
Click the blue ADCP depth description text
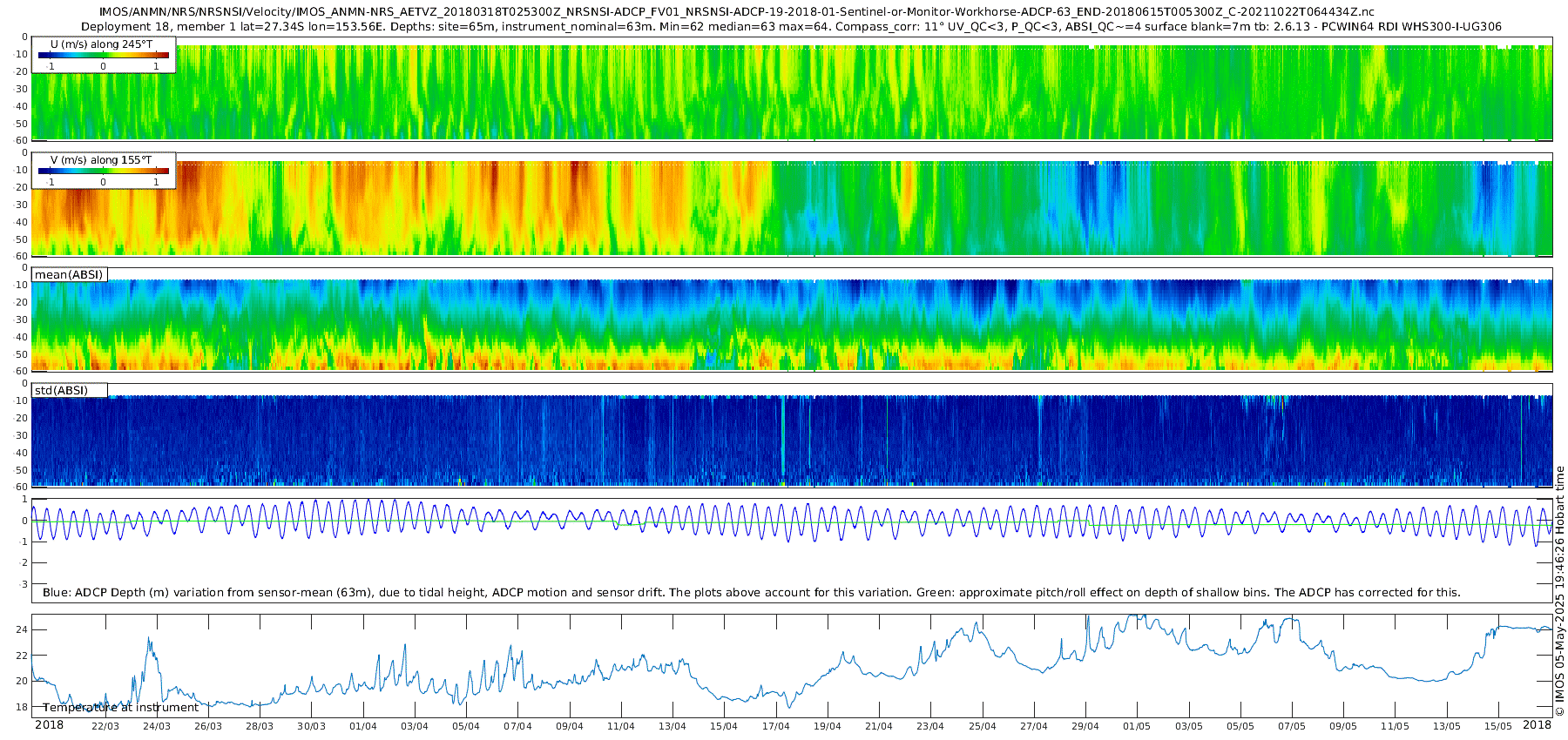[751, 592]
